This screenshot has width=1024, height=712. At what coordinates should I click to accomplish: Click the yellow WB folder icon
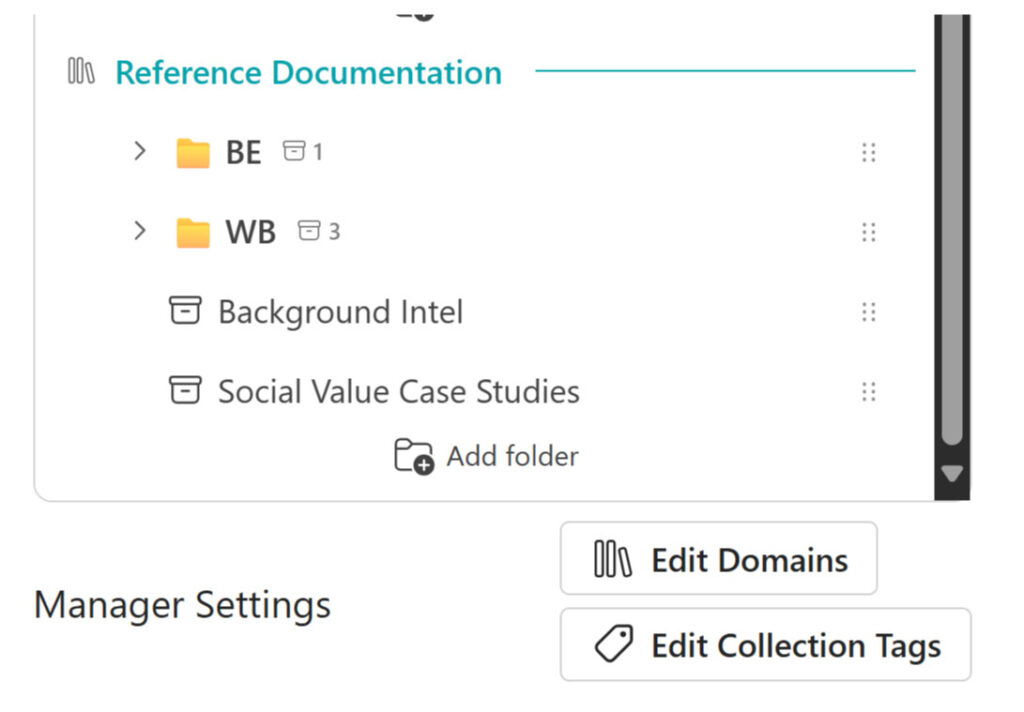[x=193, y=233]
